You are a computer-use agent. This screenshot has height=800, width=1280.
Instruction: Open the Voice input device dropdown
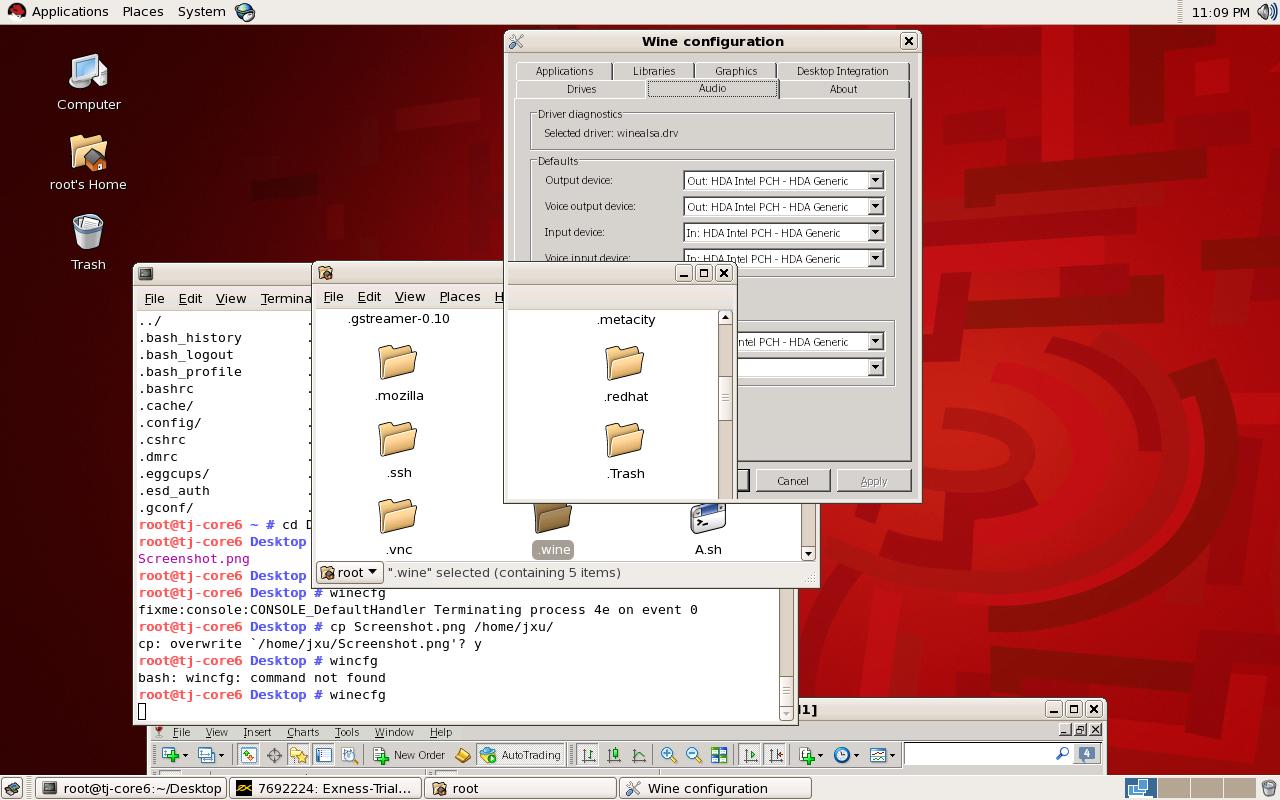875,258
